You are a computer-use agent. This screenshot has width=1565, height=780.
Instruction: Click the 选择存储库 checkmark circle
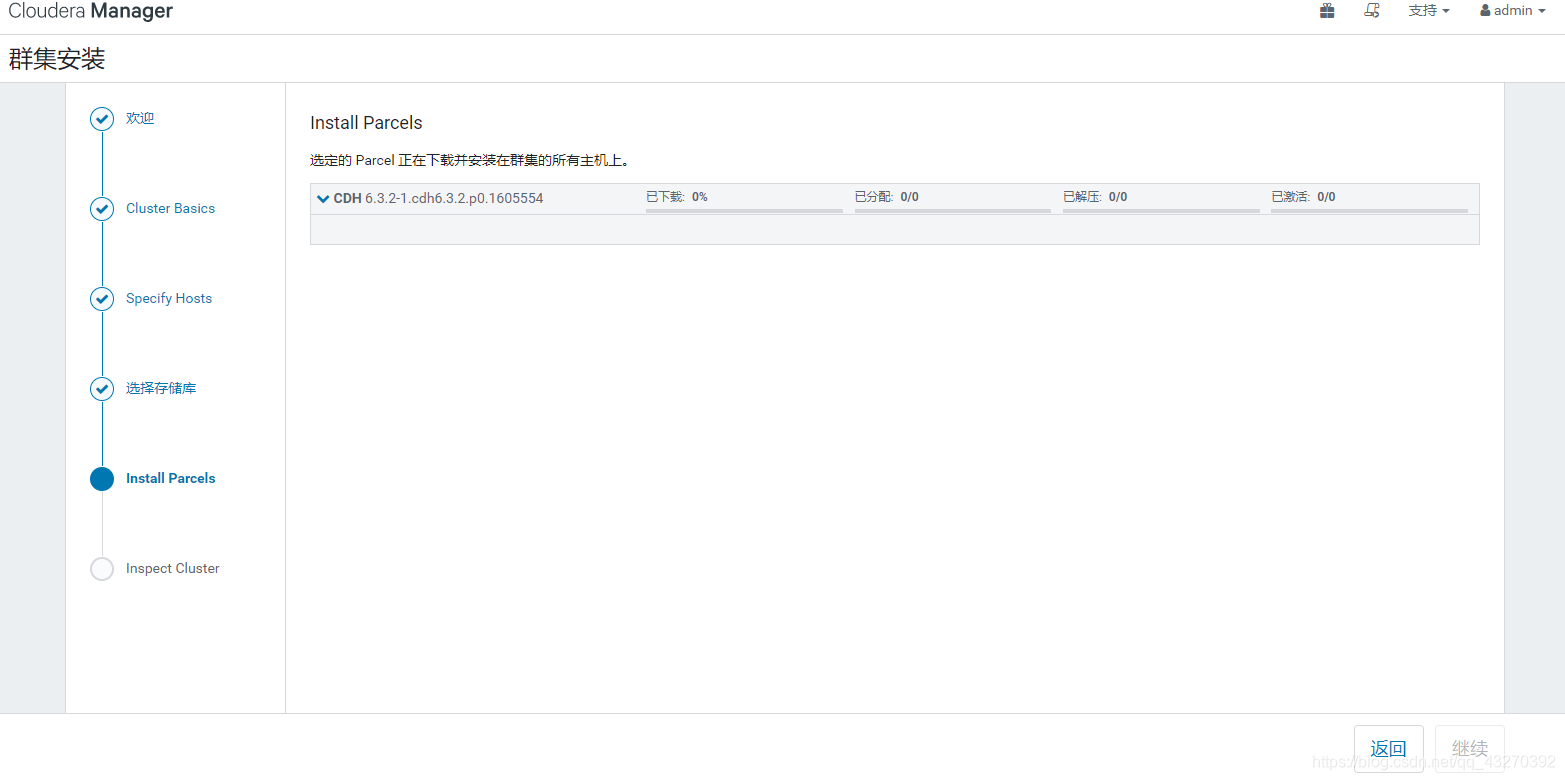(102, 389)
